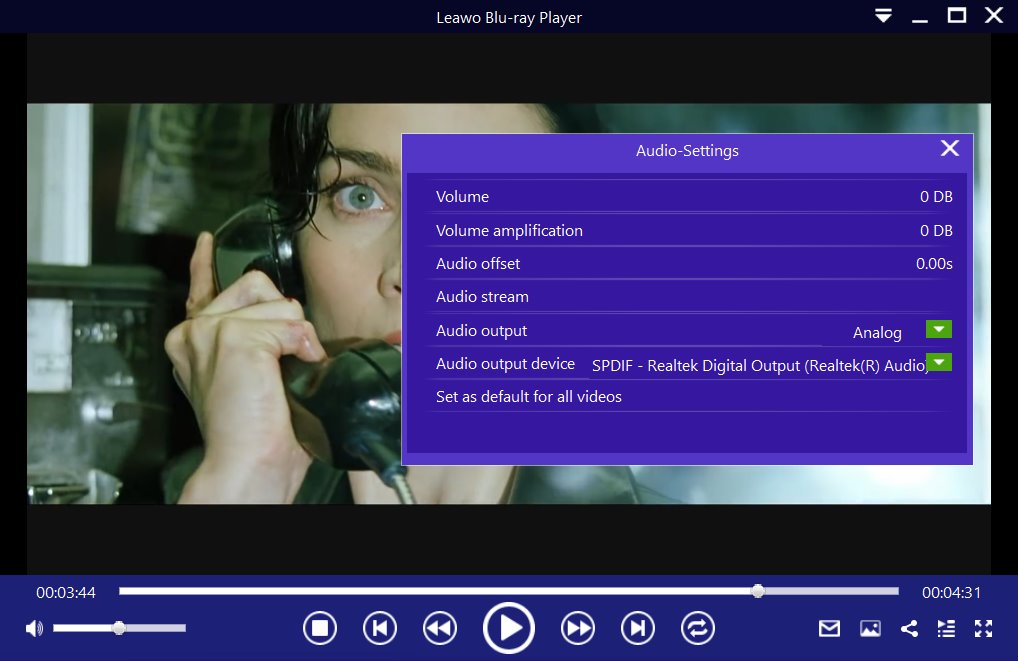Click Set as default for all videos

pos(529,397)
